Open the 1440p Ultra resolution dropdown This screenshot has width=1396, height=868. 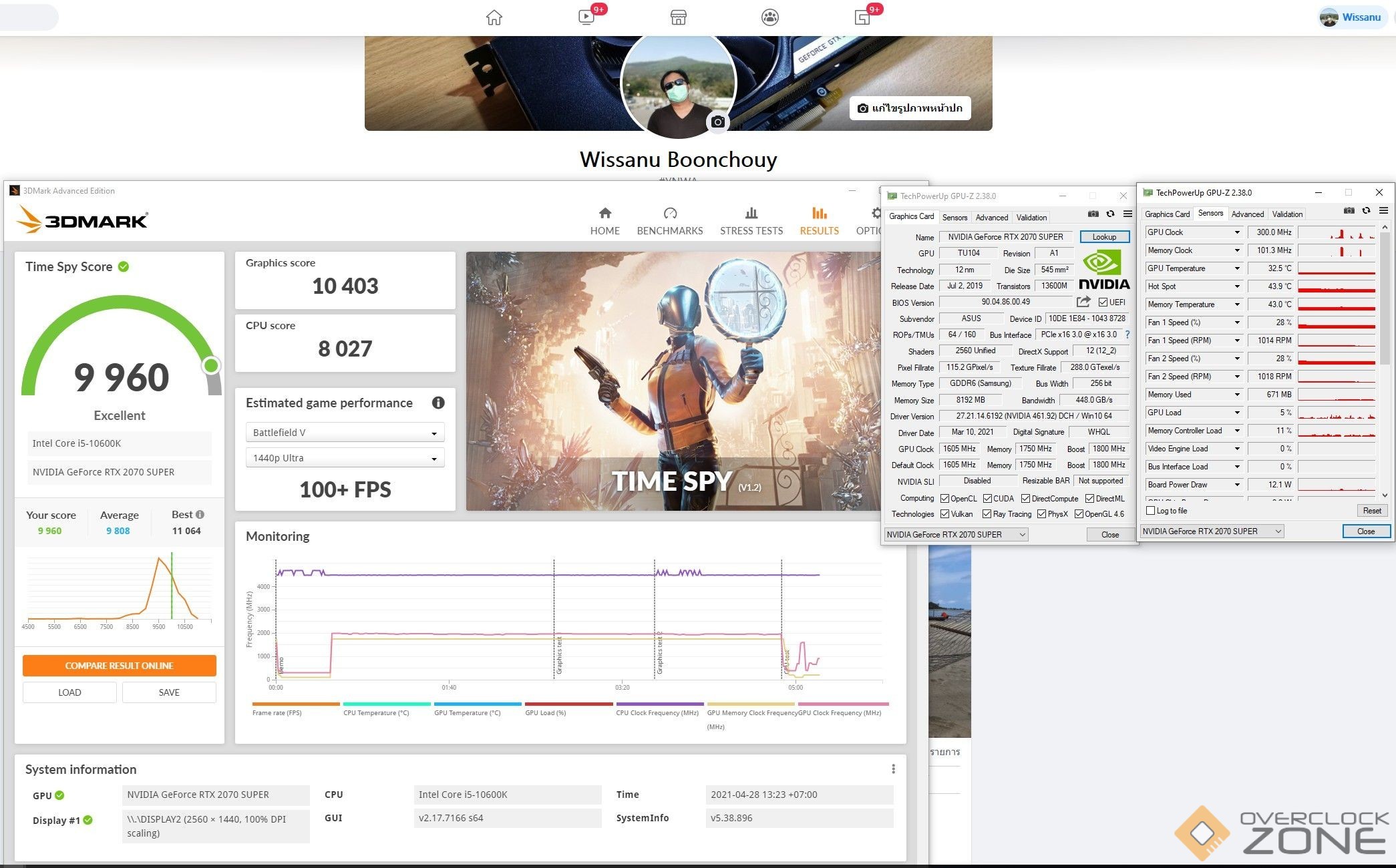point(345,458)
